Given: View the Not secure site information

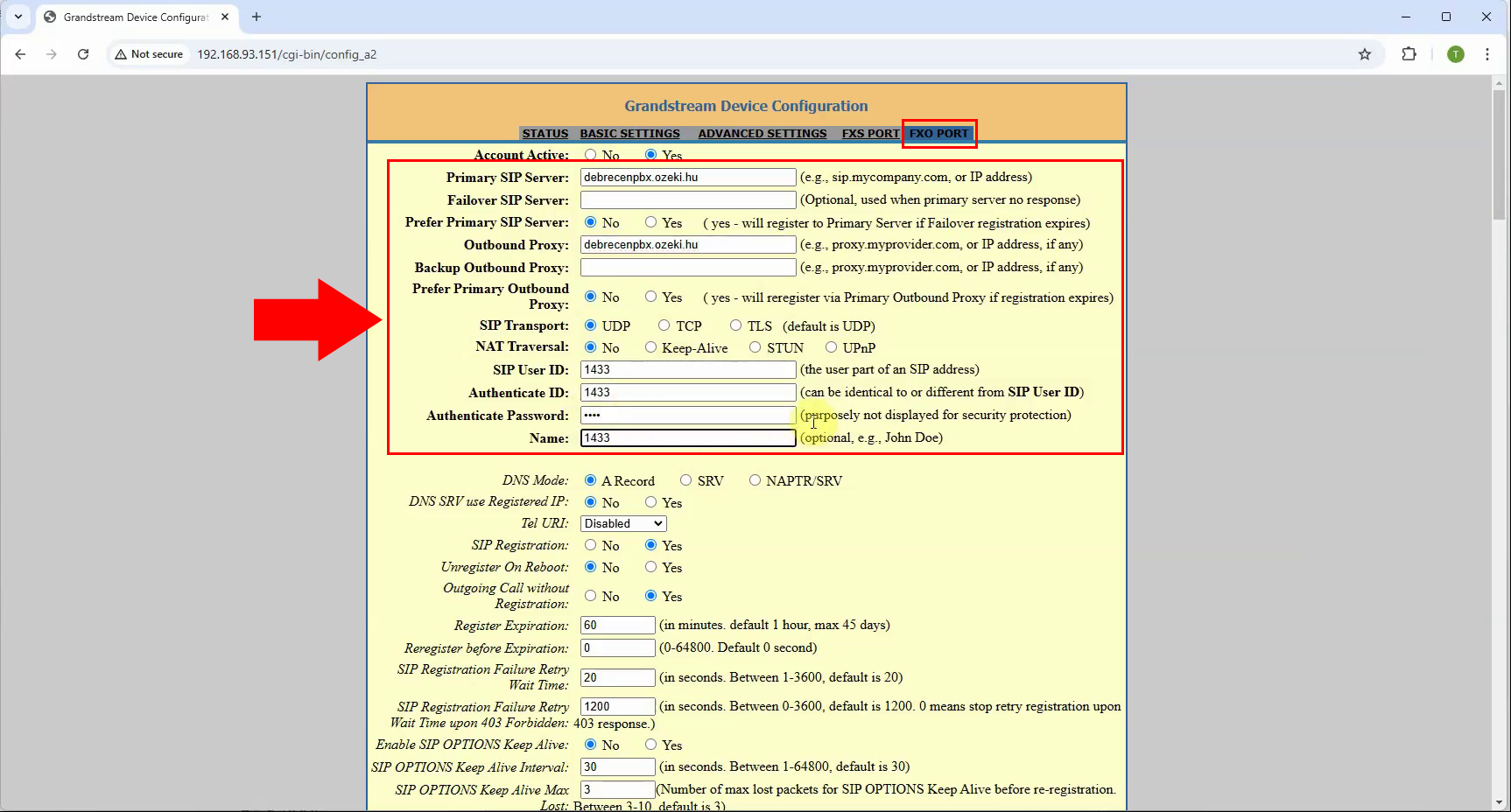Looking at the screenshot, I should [149, 54].
